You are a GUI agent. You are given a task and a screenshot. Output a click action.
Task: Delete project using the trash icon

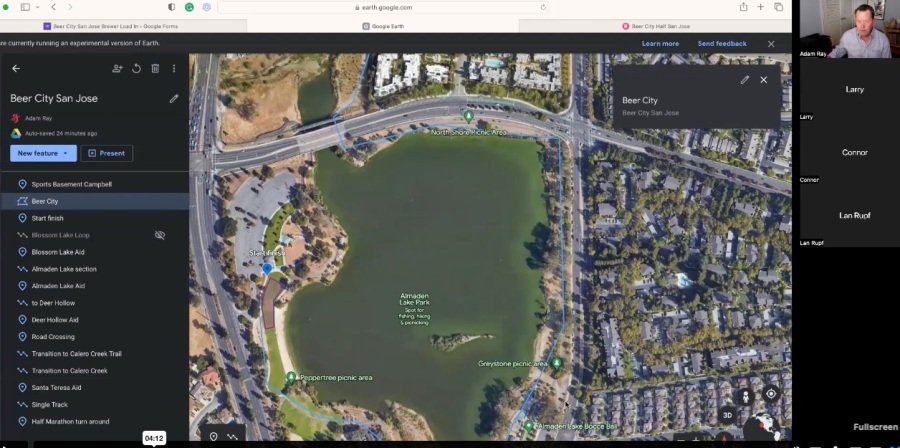point(155,68)
